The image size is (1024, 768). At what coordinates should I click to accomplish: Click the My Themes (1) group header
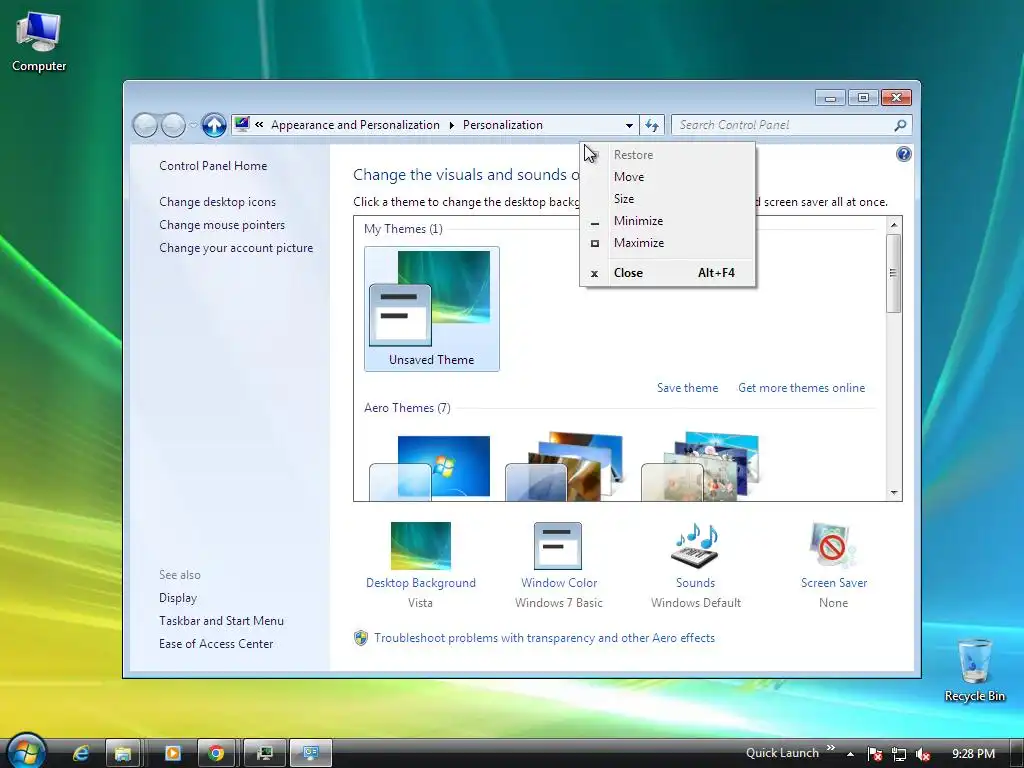404,229
